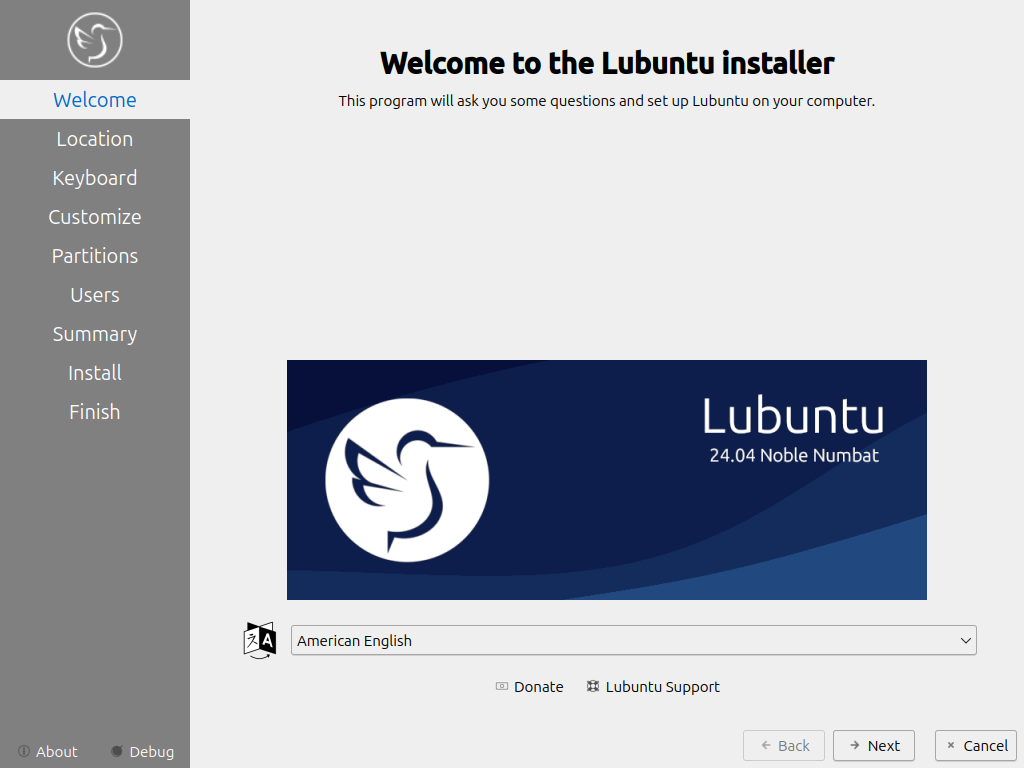Viewport: 1024px width, 768px height.
Task: Cancel the Lubuntu installation
Action: coord(976,745)
